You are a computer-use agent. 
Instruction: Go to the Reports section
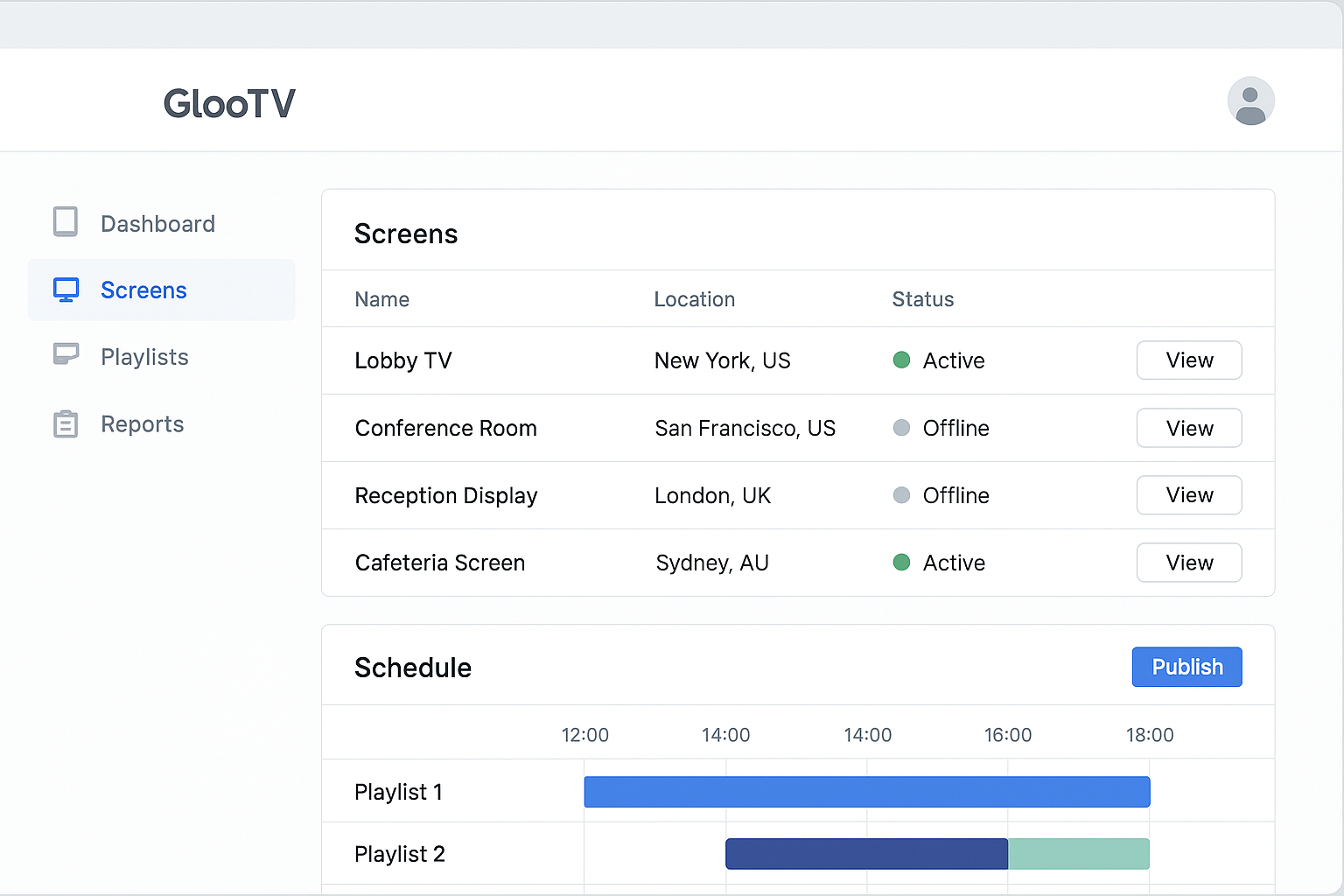tap(142, 423)
